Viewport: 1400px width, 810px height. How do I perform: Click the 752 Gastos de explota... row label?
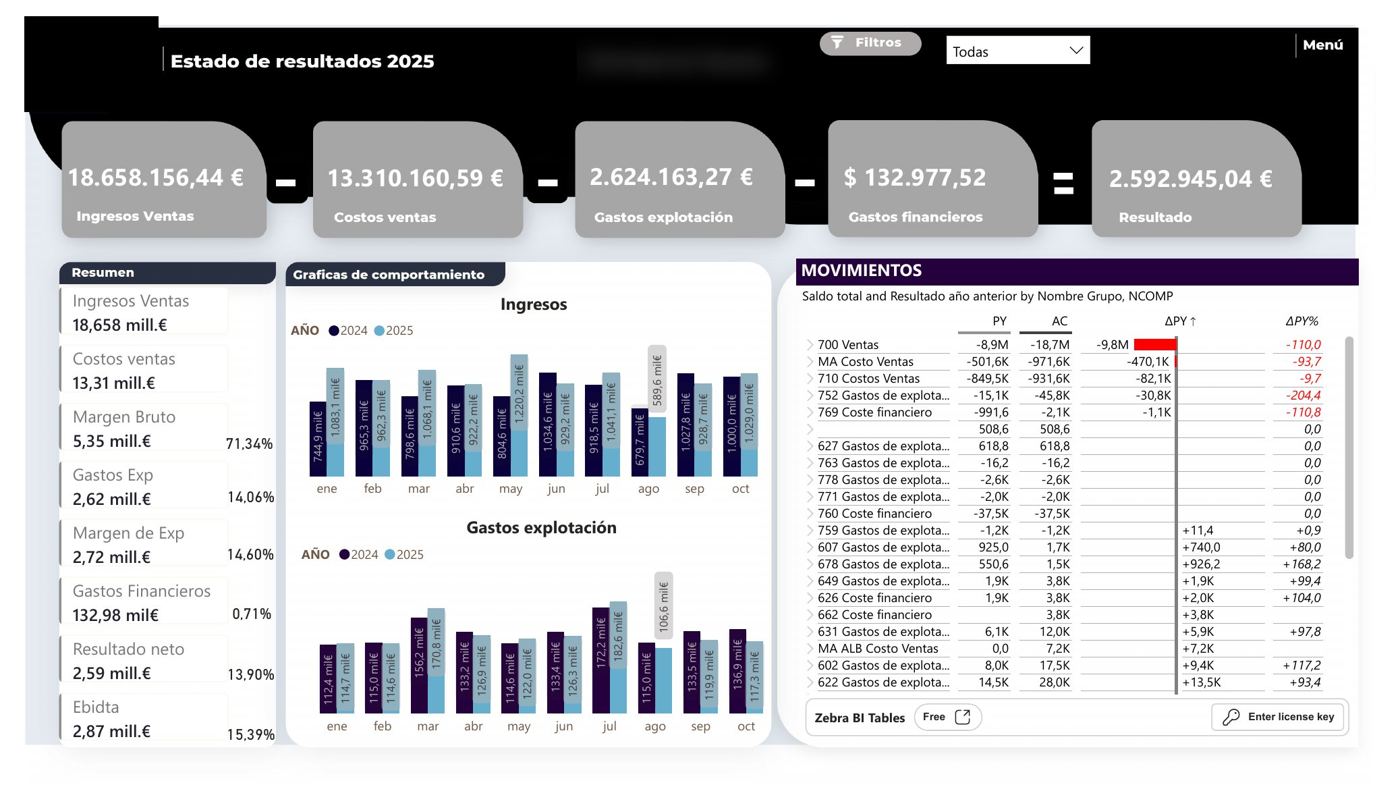pyautogui.click(x=883, y=396)
